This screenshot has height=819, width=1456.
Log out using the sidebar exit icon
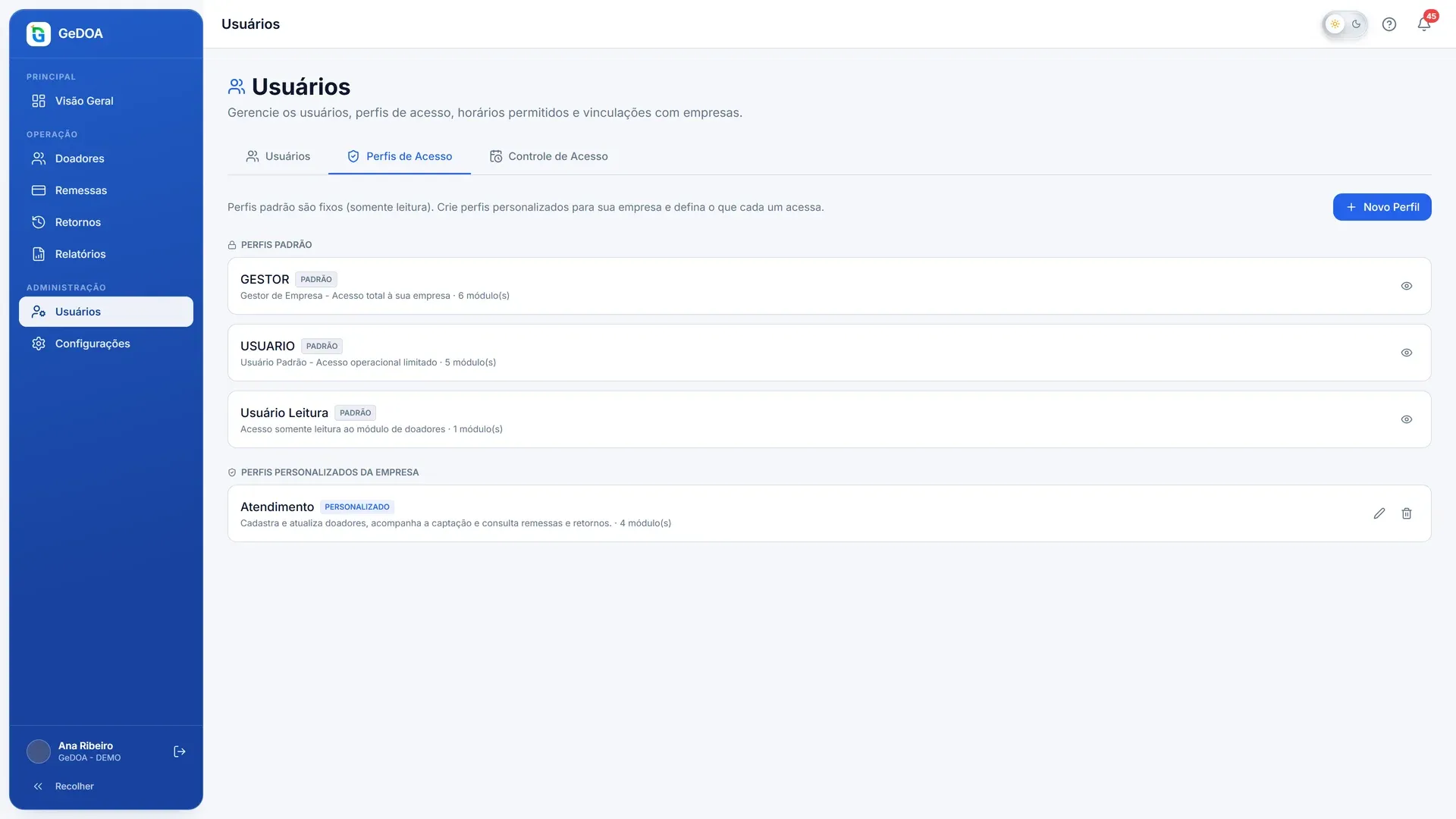(x=180, y=752)
